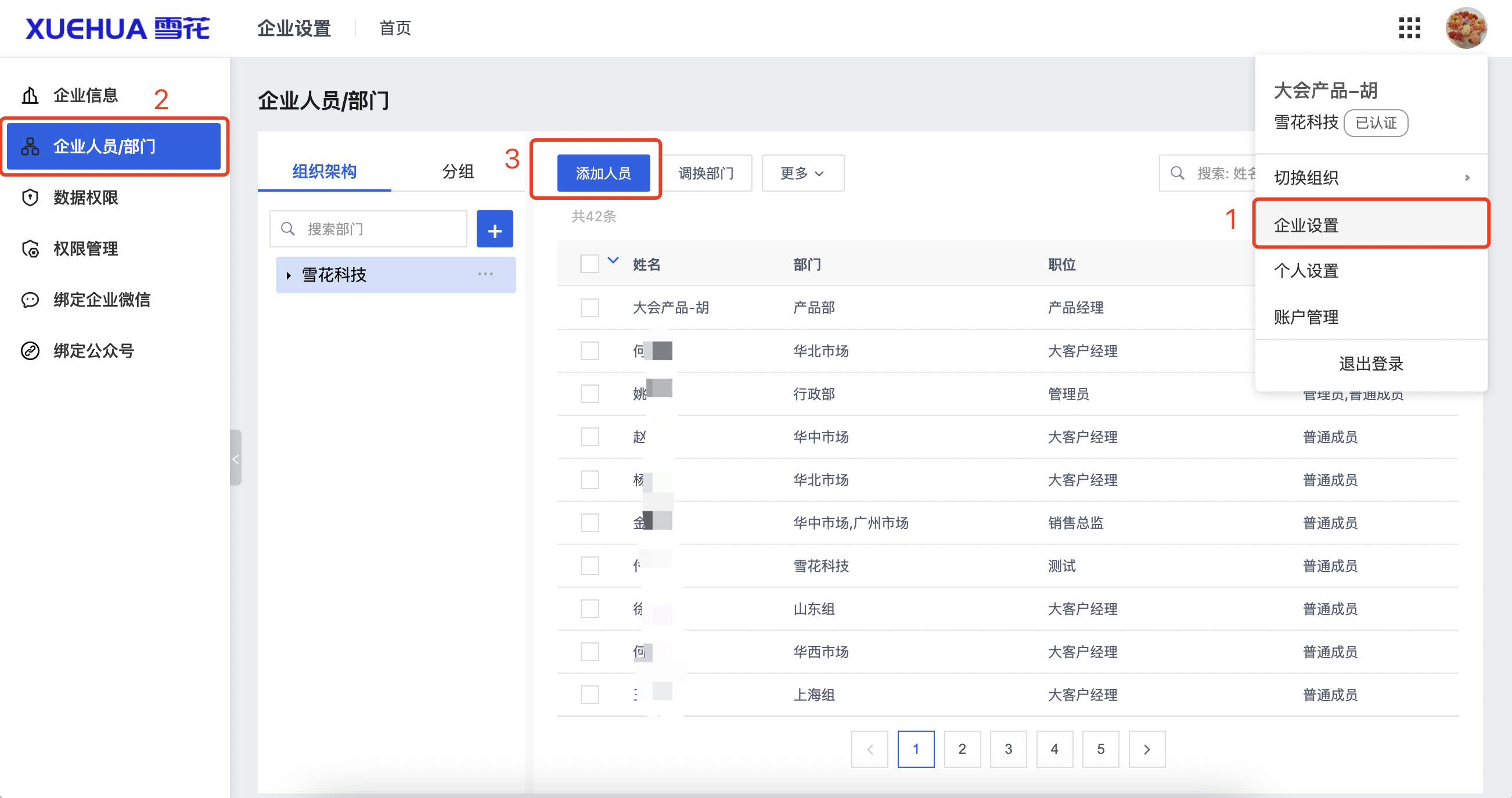Screen dimensions: 1512x798
Task: Check the checkbox for 大会产品-胡
Action: [589, 307]
